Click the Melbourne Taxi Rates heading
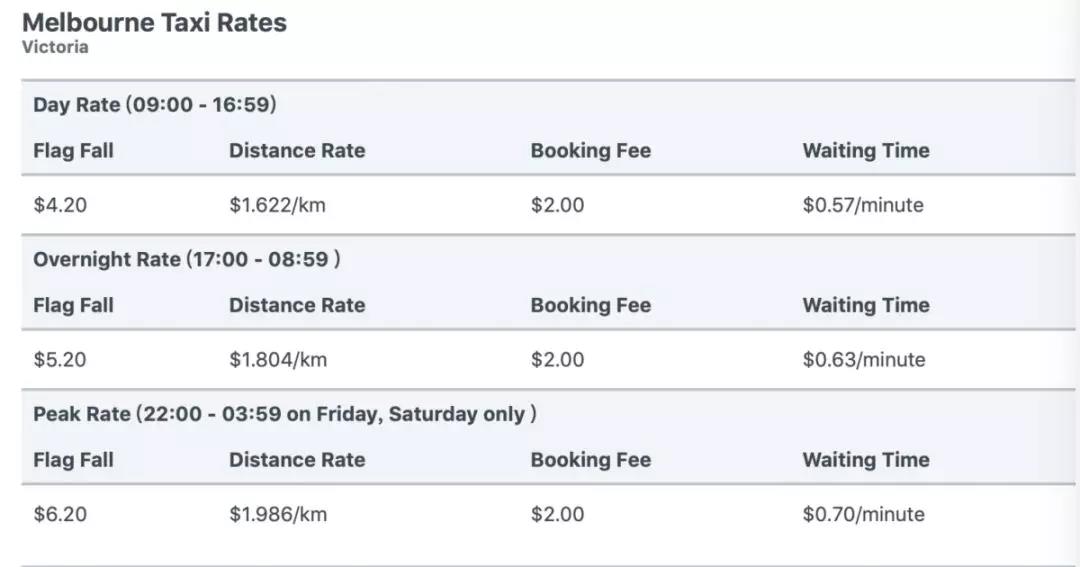Image resolution: width=1080 pixels, height=567 pixels. coord(154,22)
